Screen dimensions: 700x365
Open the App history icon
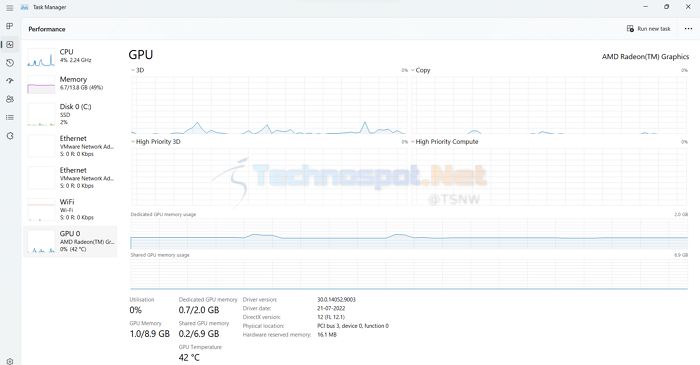tap(10, 63)
